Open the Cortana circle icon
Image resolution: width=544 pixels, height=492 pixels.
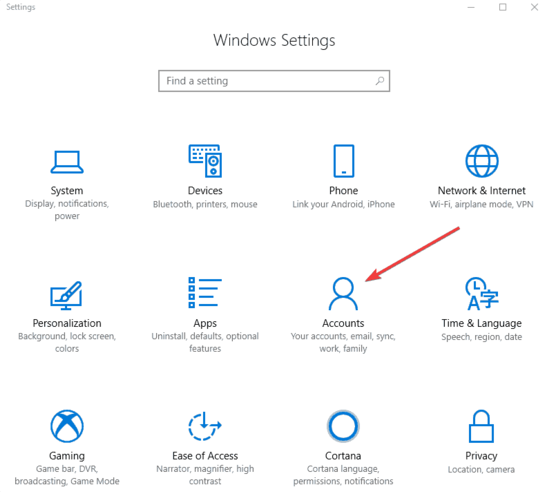tap(343, 426)
